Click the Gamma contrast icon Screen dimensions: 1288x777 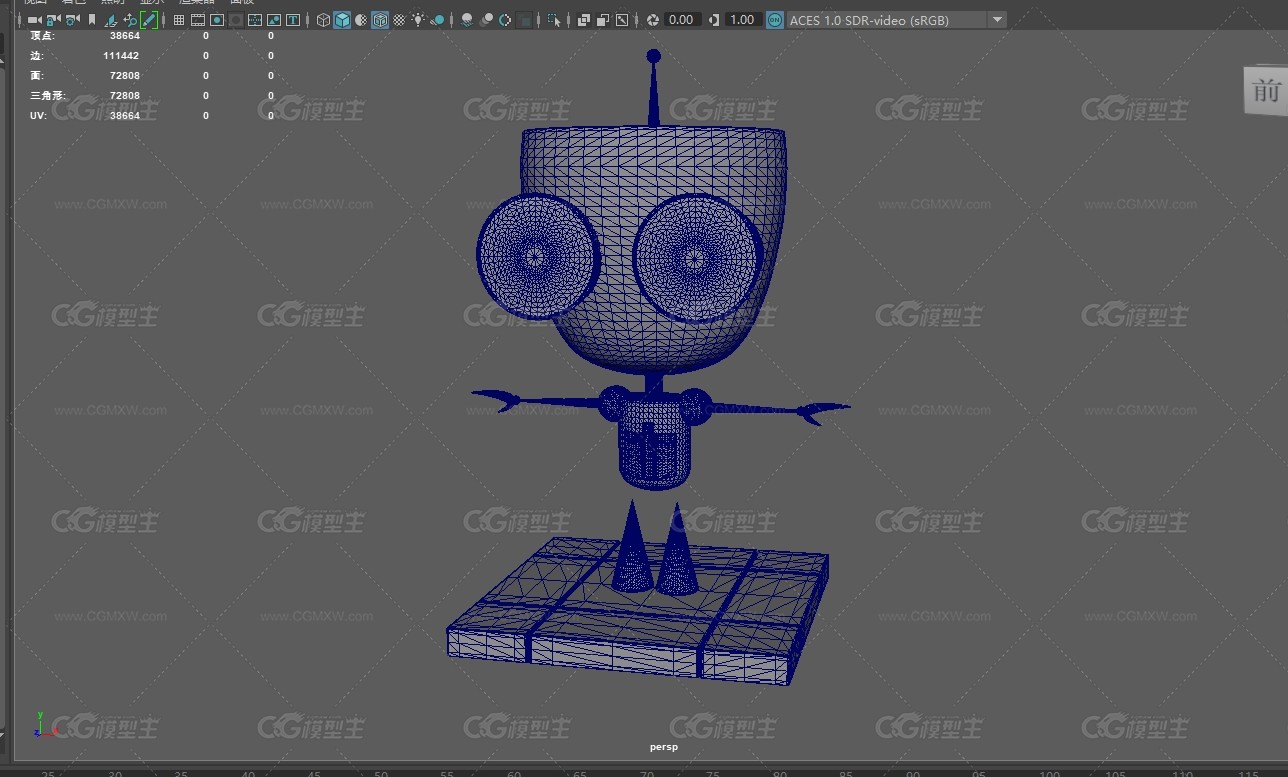point(714,20)
